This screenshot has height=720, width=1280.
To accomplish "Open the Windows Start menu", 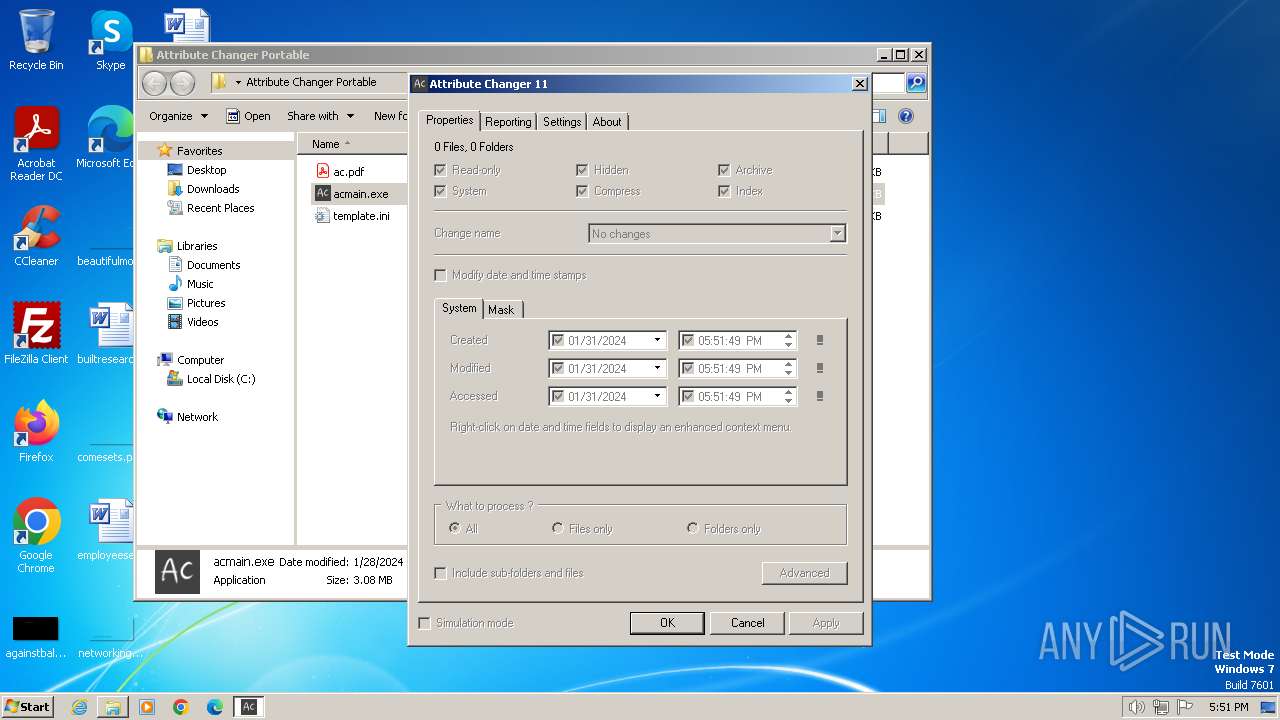I will pyautogui.click(x=27, y=707).
